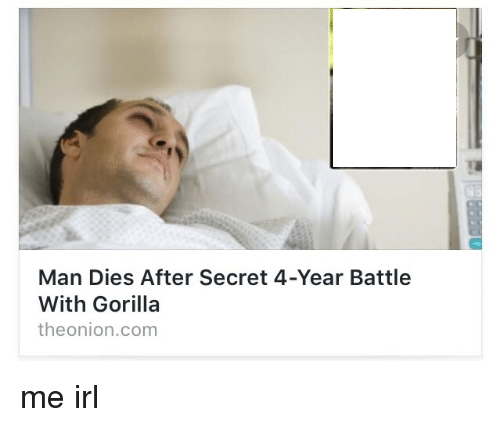Click the word 'Battle' in the headline

pos(380,277)
